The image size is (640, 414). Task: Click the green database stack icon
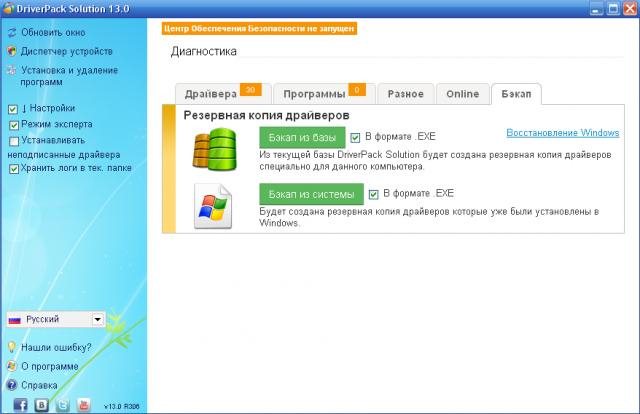click(x=214, y=147)
